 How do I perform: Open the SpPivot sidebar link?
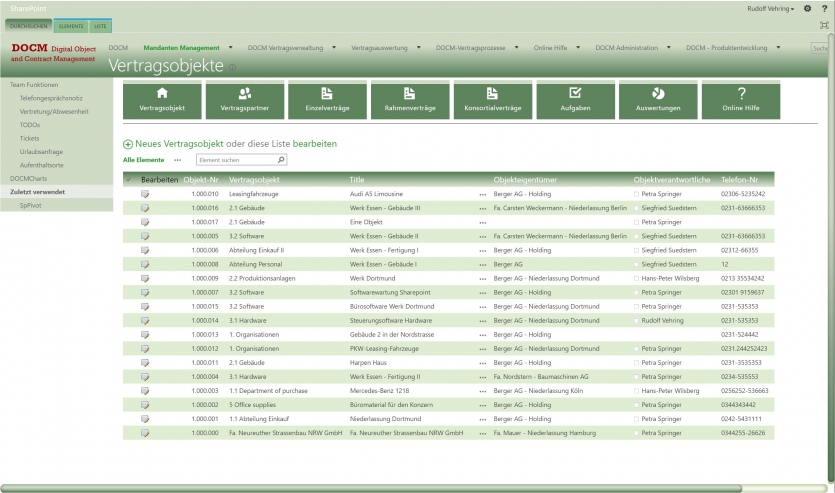30,205
